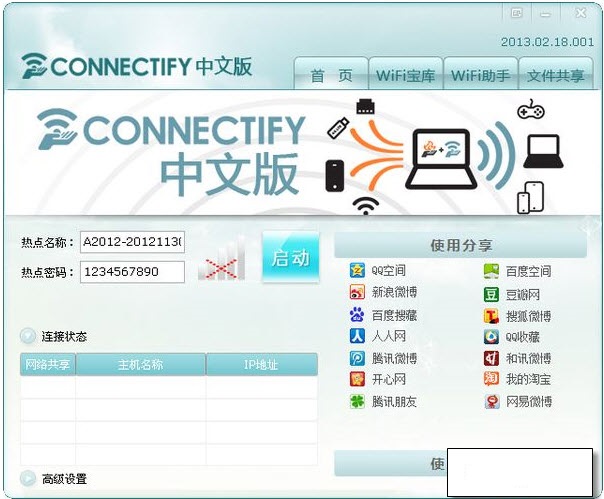Click the 人人网 share icon
The height and width of the screenshot is (499, 604).
(x=357, y=336)
